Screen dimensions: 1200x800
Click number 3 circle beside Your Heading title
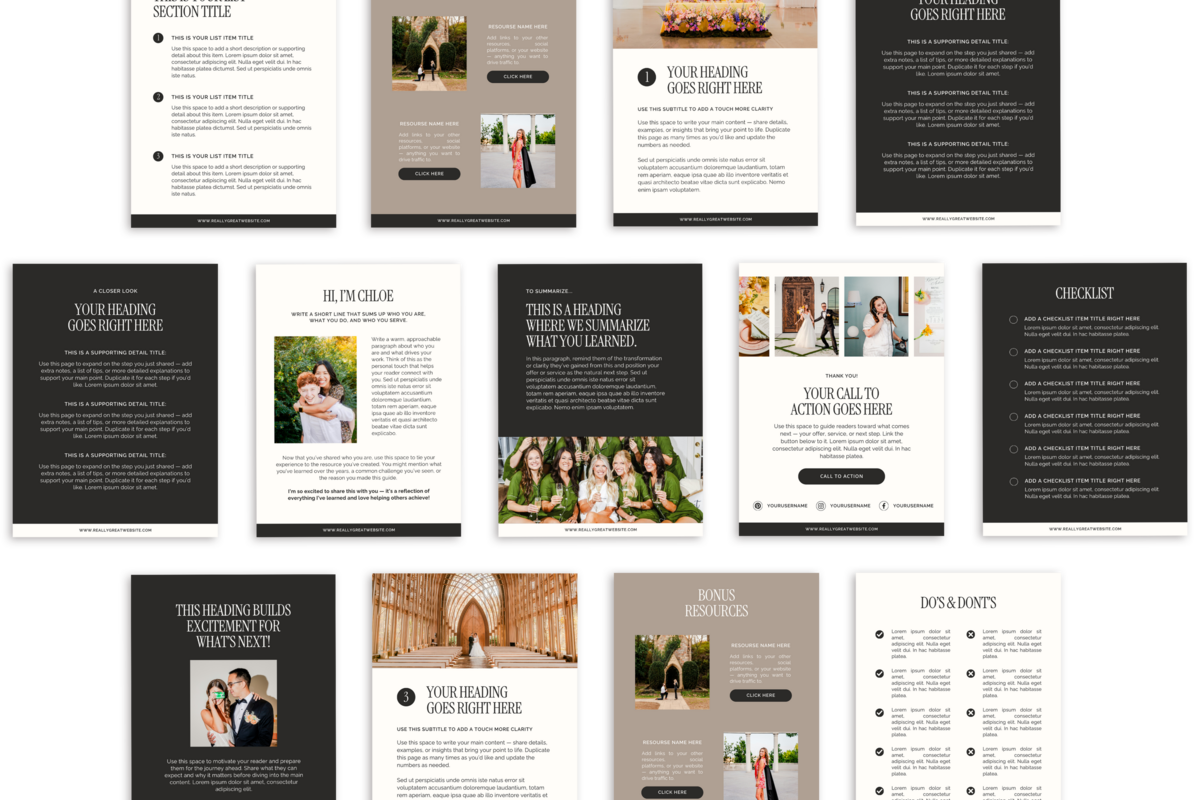(x=406, y=697)
